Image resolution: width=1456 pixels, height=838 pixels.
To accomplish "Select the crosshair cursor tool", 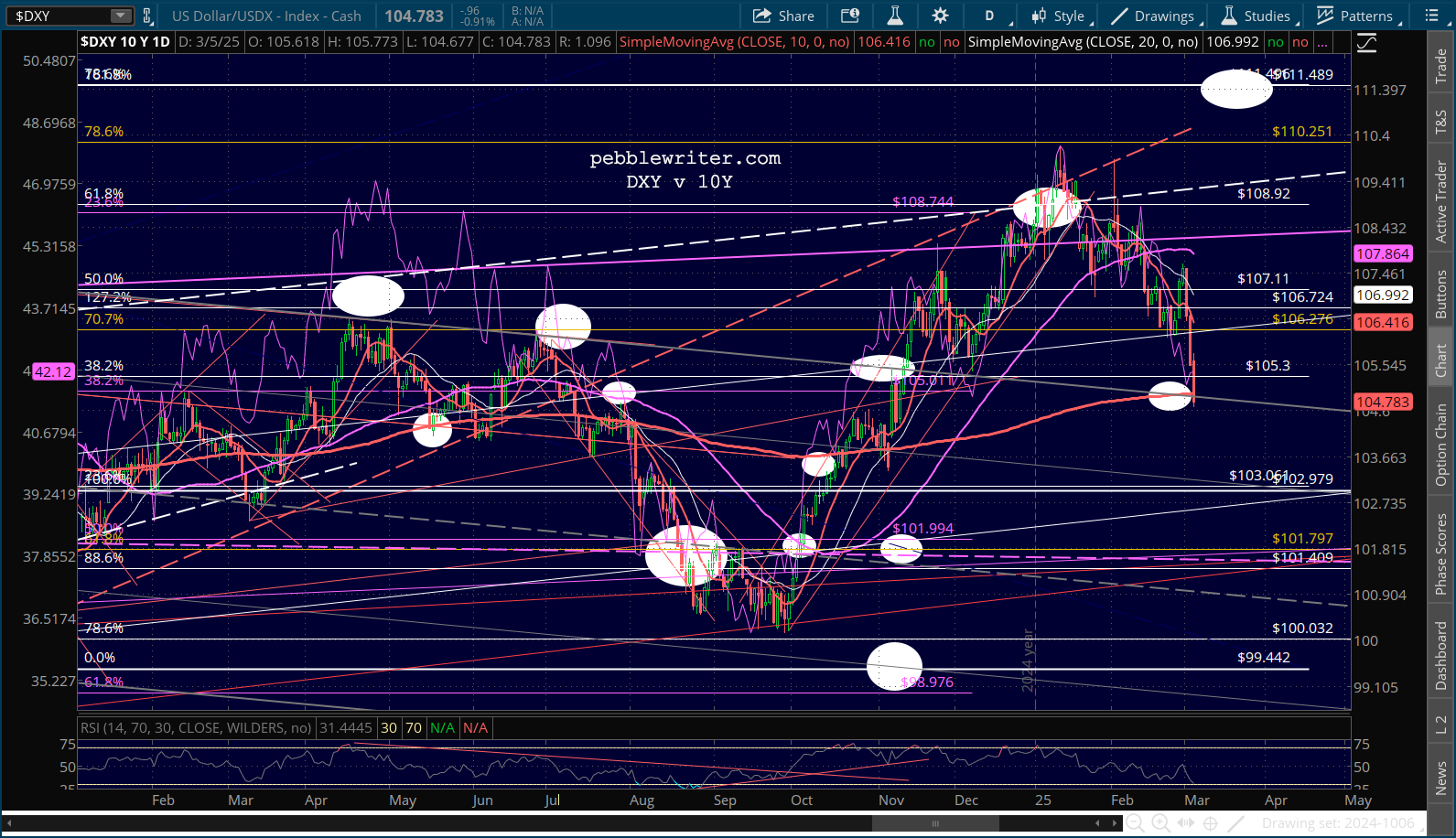I will (1210, 823).
